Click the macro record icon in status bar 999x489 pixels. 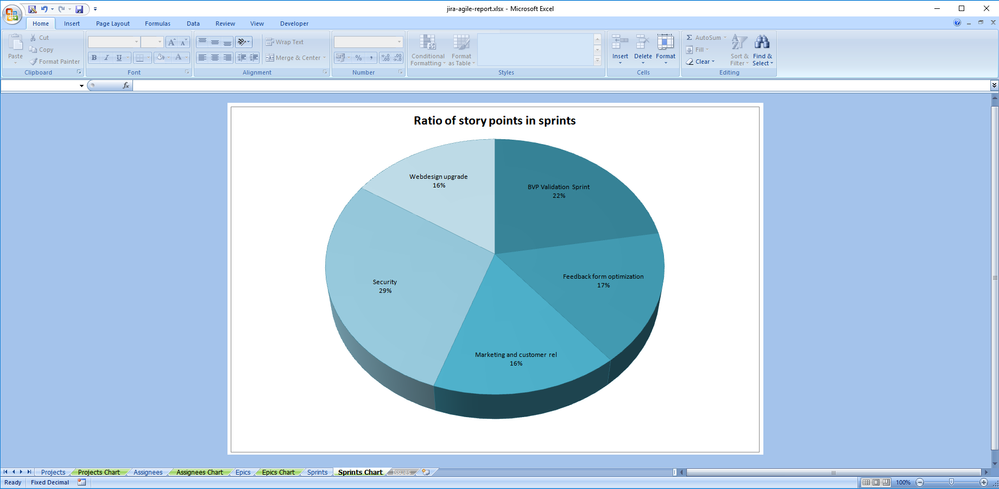[x=82, y=483]
